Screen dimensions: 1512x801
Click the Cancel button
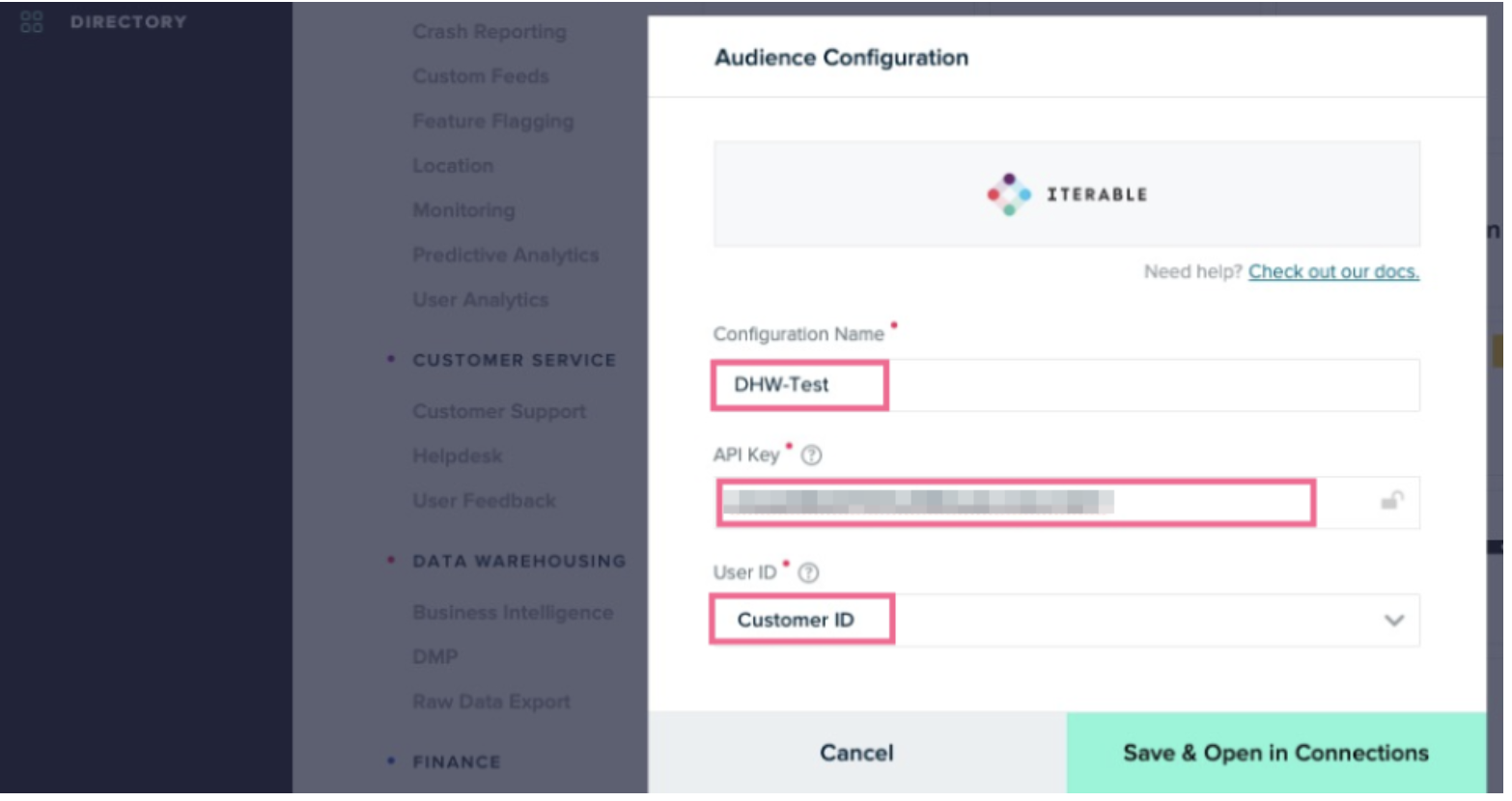(x=857, y=753)
